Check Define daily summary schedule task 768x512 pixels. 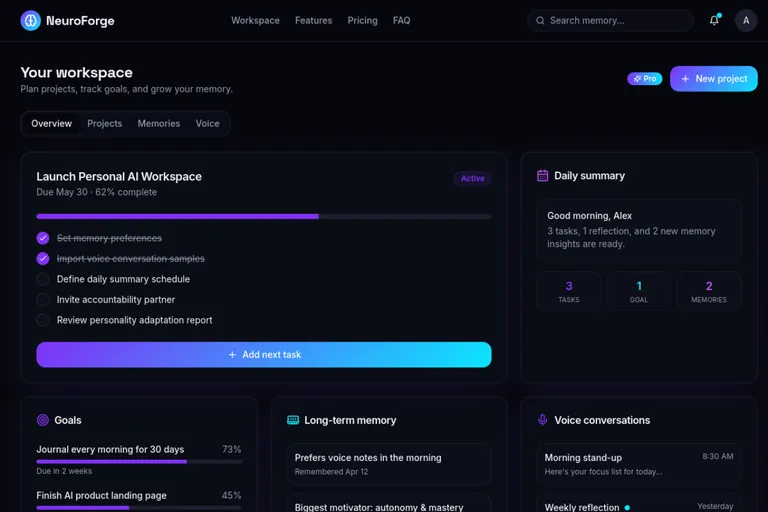(x=43, y=279)
